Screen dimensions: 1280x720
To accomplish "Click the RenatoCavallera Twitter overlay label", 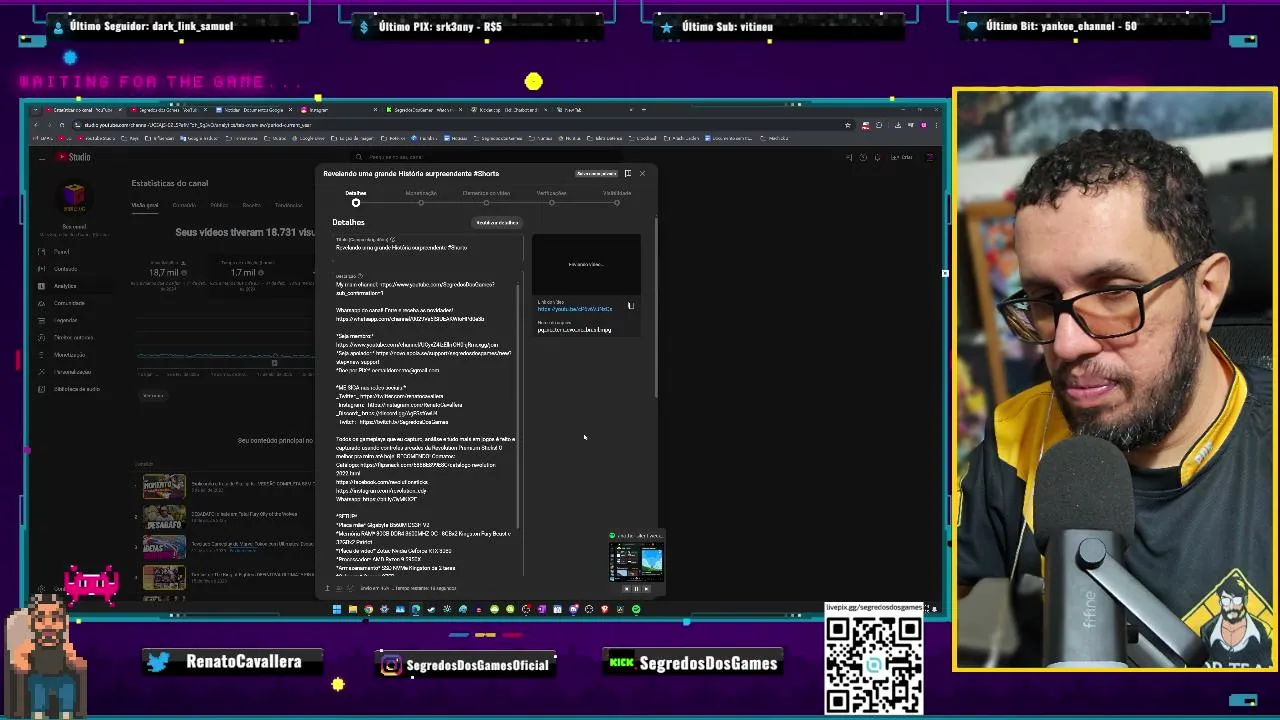I will coord(233,662).
